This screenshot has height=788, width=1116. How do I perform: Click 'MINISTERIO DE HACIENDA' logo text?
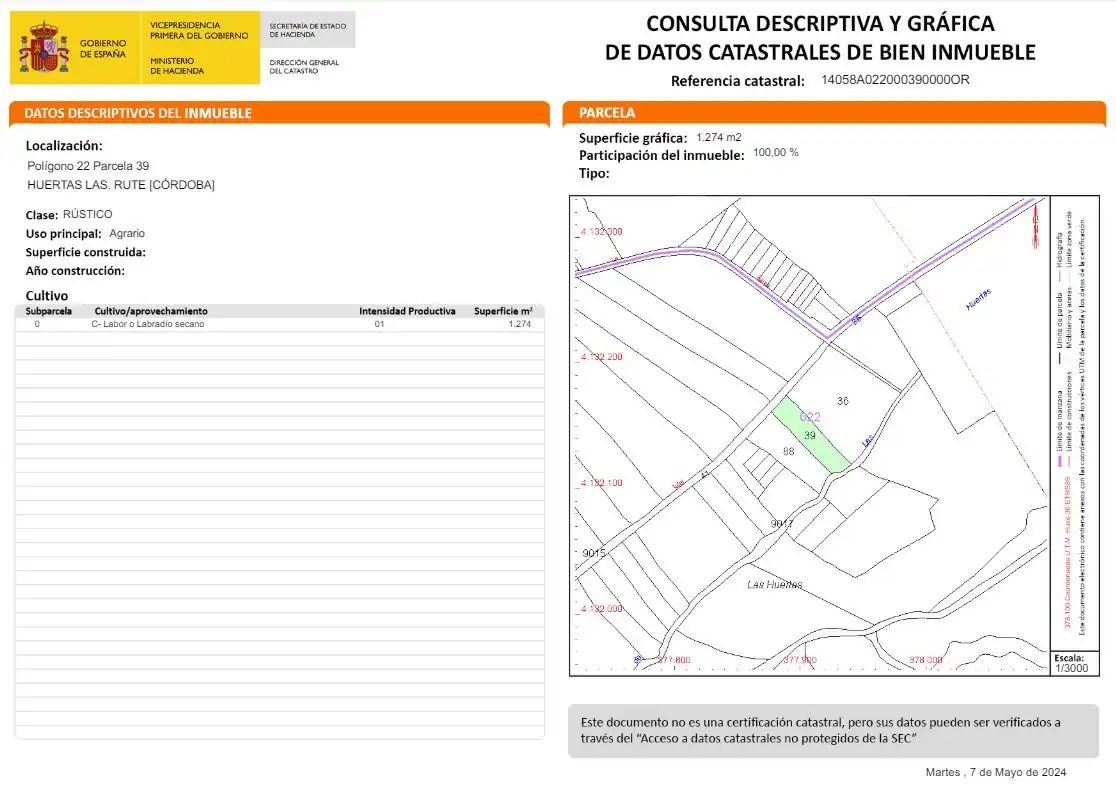(x=177, y=65)
